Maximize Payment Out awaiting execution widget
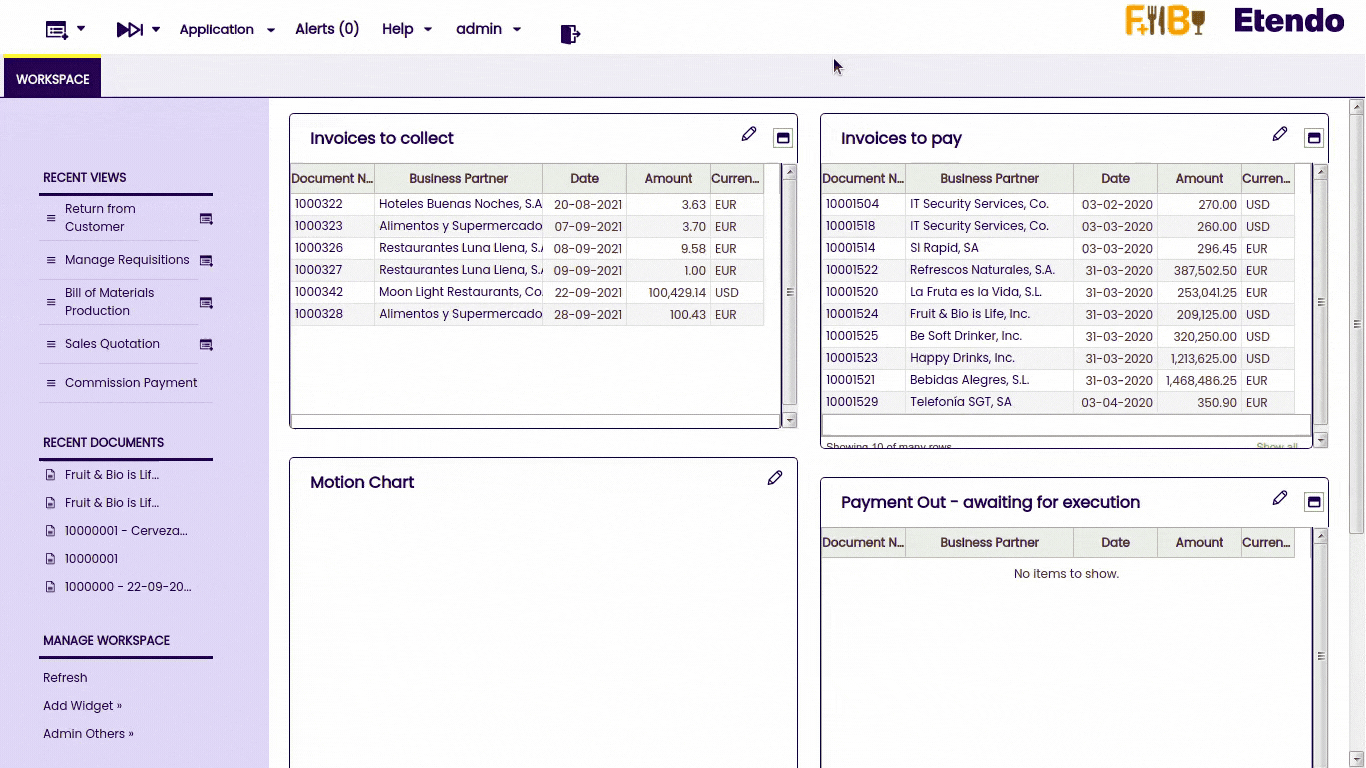The image size is (1366, 768). click(x=1314, y=502)
